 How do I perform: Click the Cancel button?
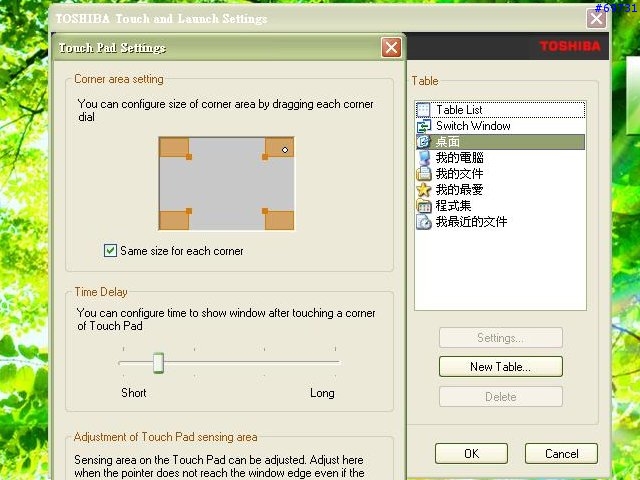click(562, 453)
